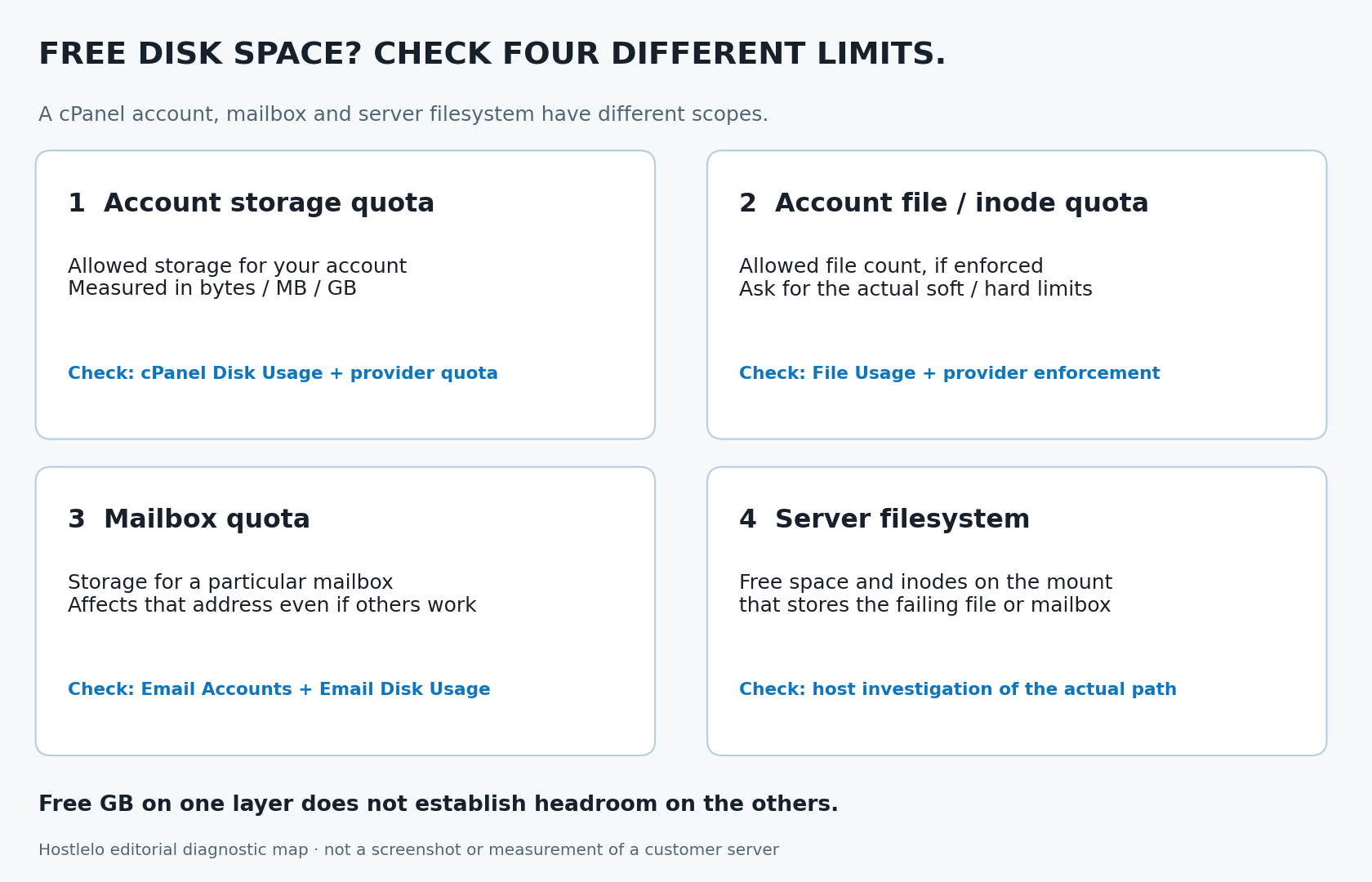
Task: Click the line 'Storage for a particular mailbox'
Action: pos(230,582)
